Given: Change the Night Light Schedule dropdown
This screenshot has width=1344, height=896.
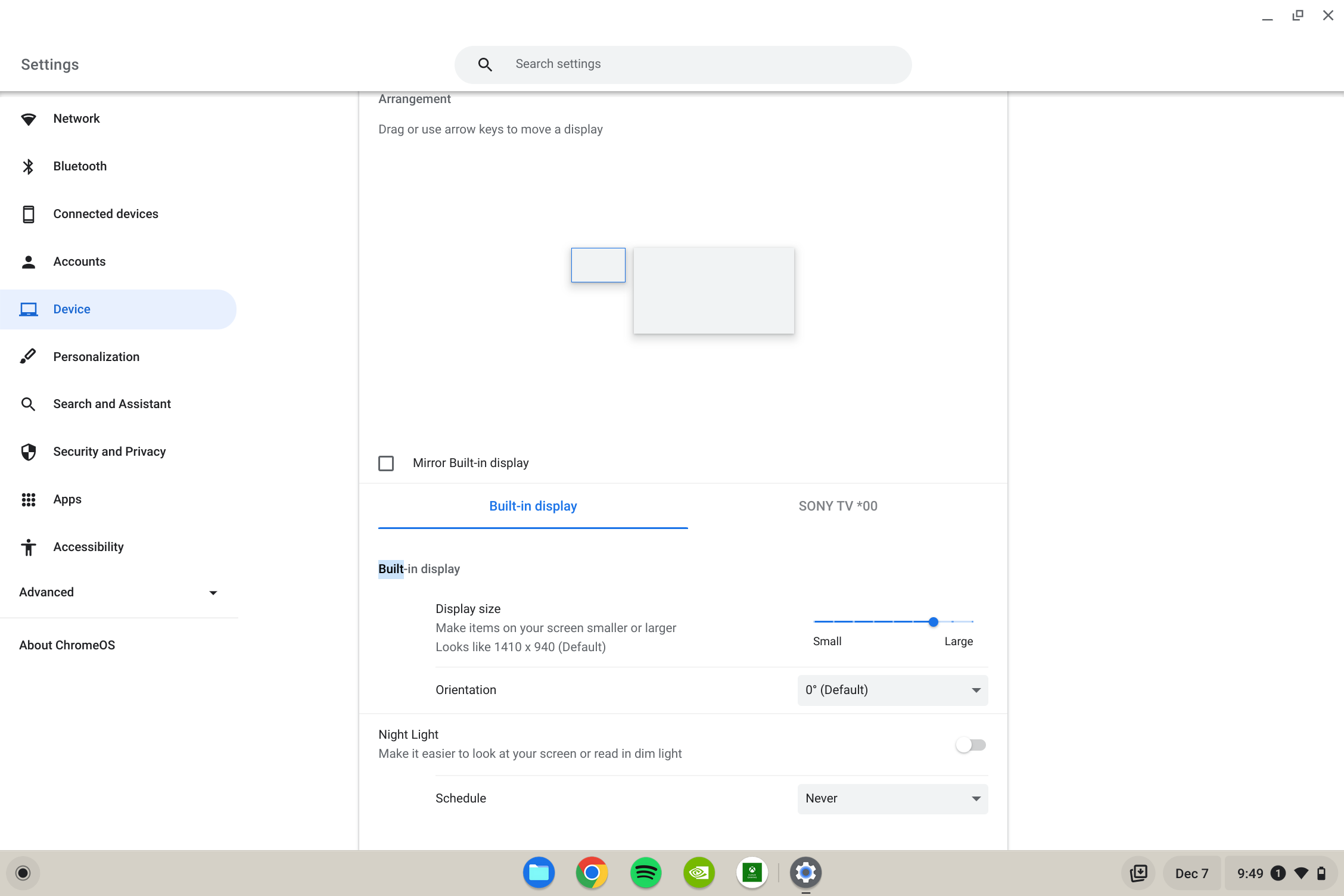Looking at the screenshot, I should pos(892,798).
